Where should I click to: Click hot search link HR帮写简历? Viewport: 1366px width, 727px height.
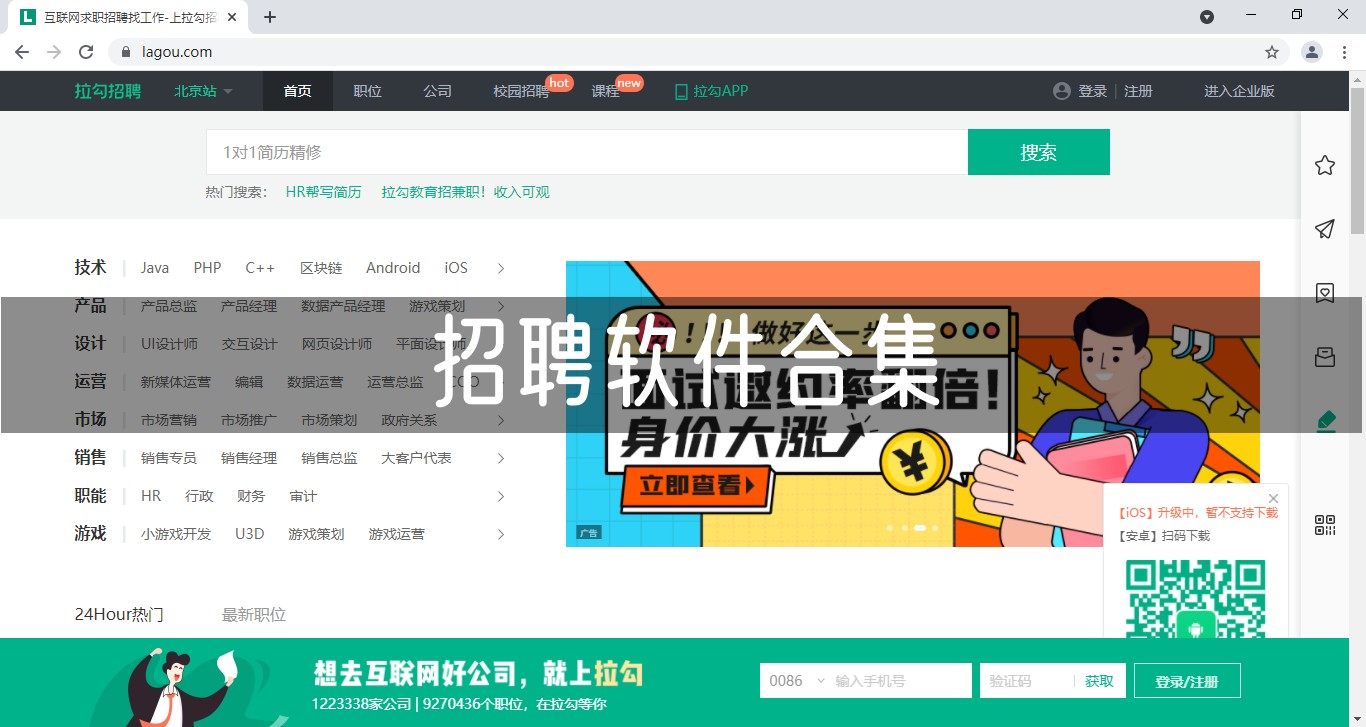click(323, 192)
